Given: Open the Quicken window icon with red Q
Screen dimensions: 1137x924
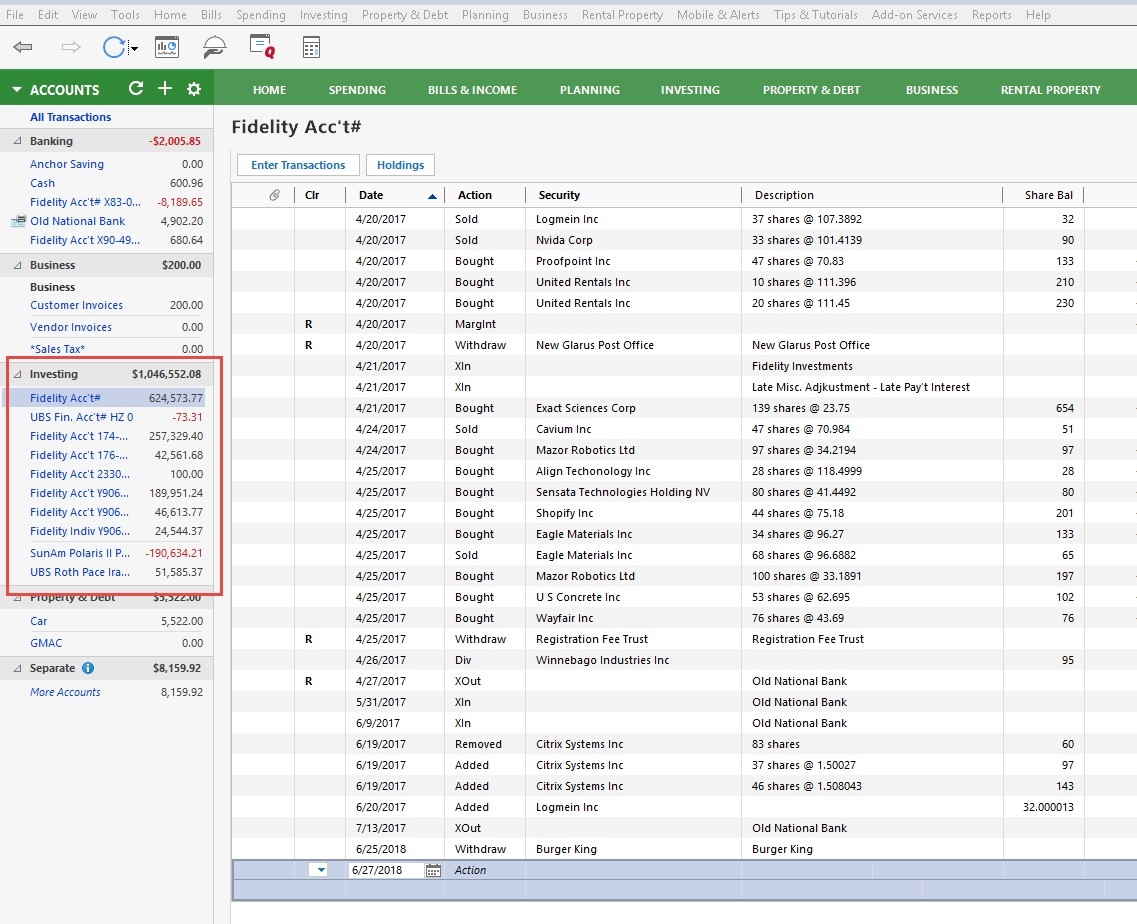Looking at the screenshot, I should coord(262,48).
